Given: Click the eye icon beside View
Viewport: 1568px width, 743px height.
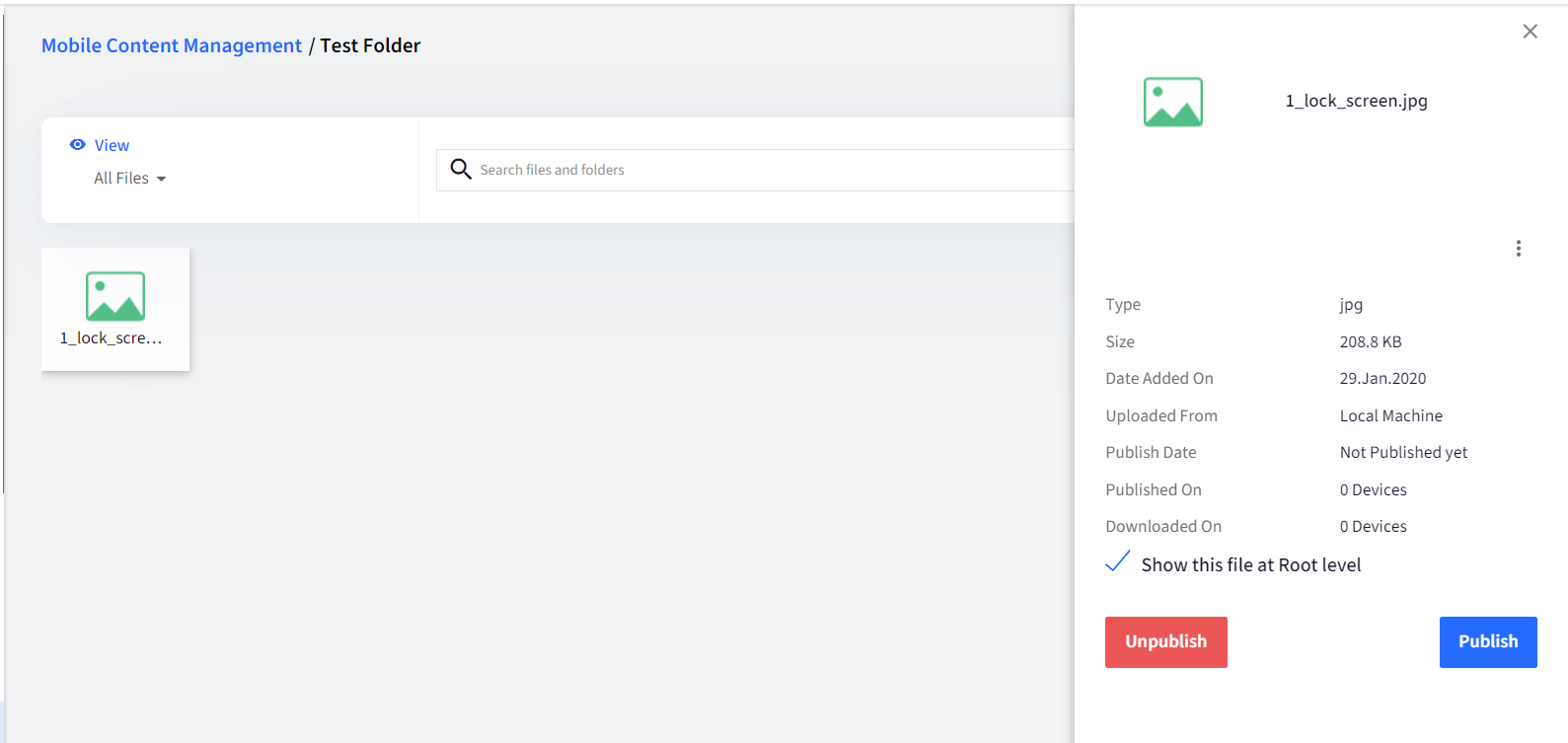Looking at the screenshot, I should 78,145.
